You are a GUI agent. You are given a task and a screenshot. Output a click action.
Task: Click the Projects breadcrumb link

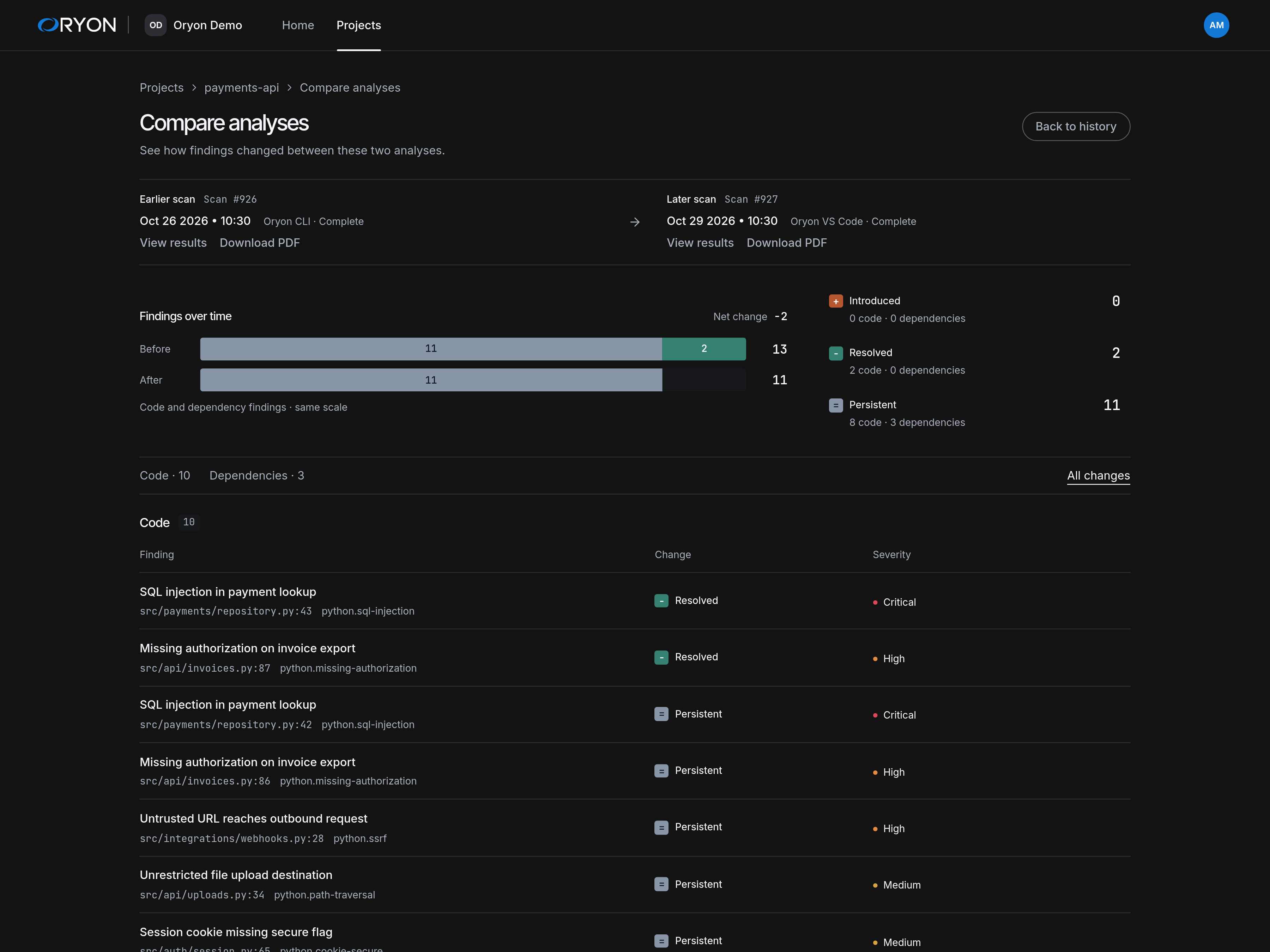pos(162,88)
